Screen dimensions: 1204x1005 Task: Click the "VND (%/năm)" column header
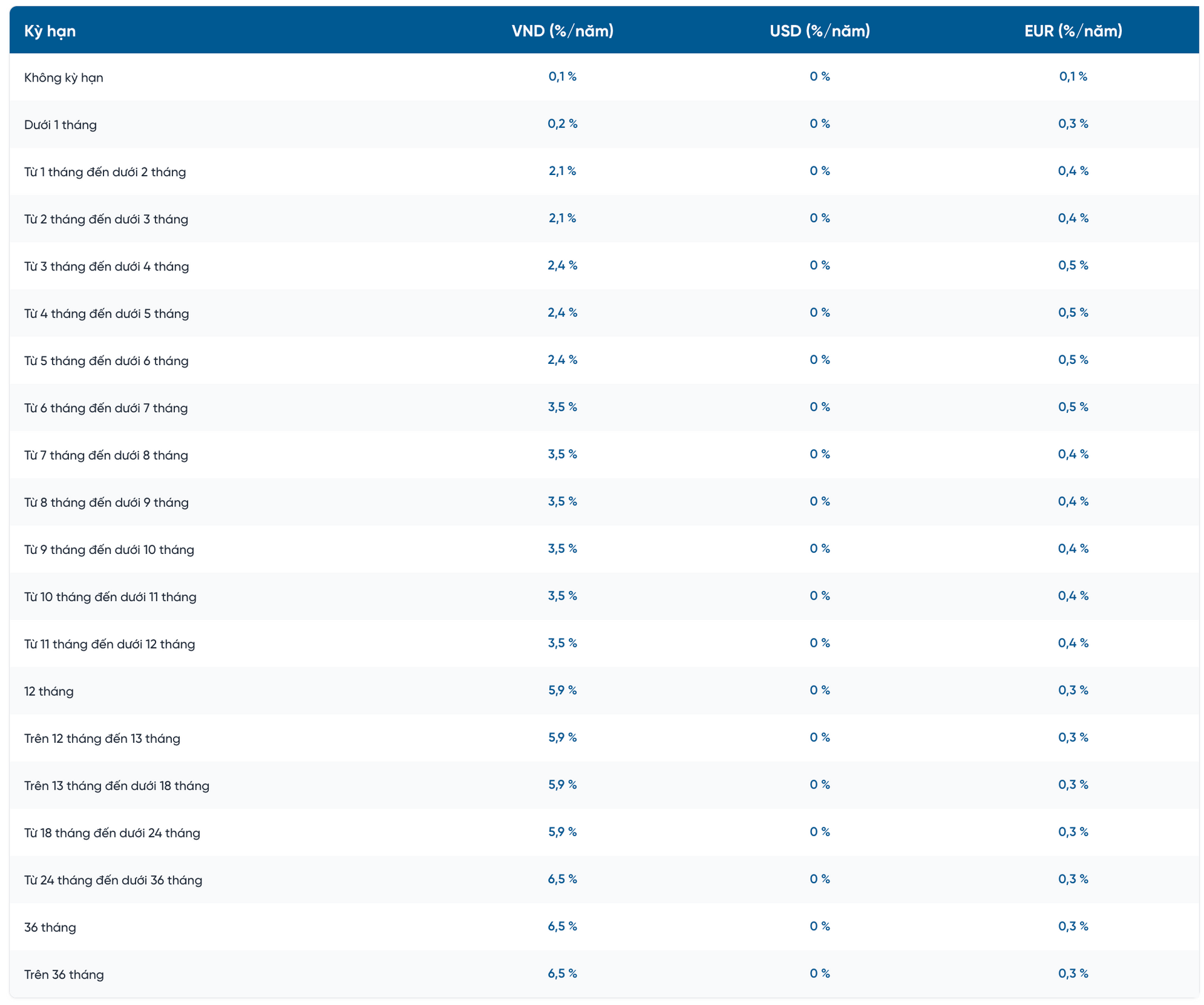[562, 31]
